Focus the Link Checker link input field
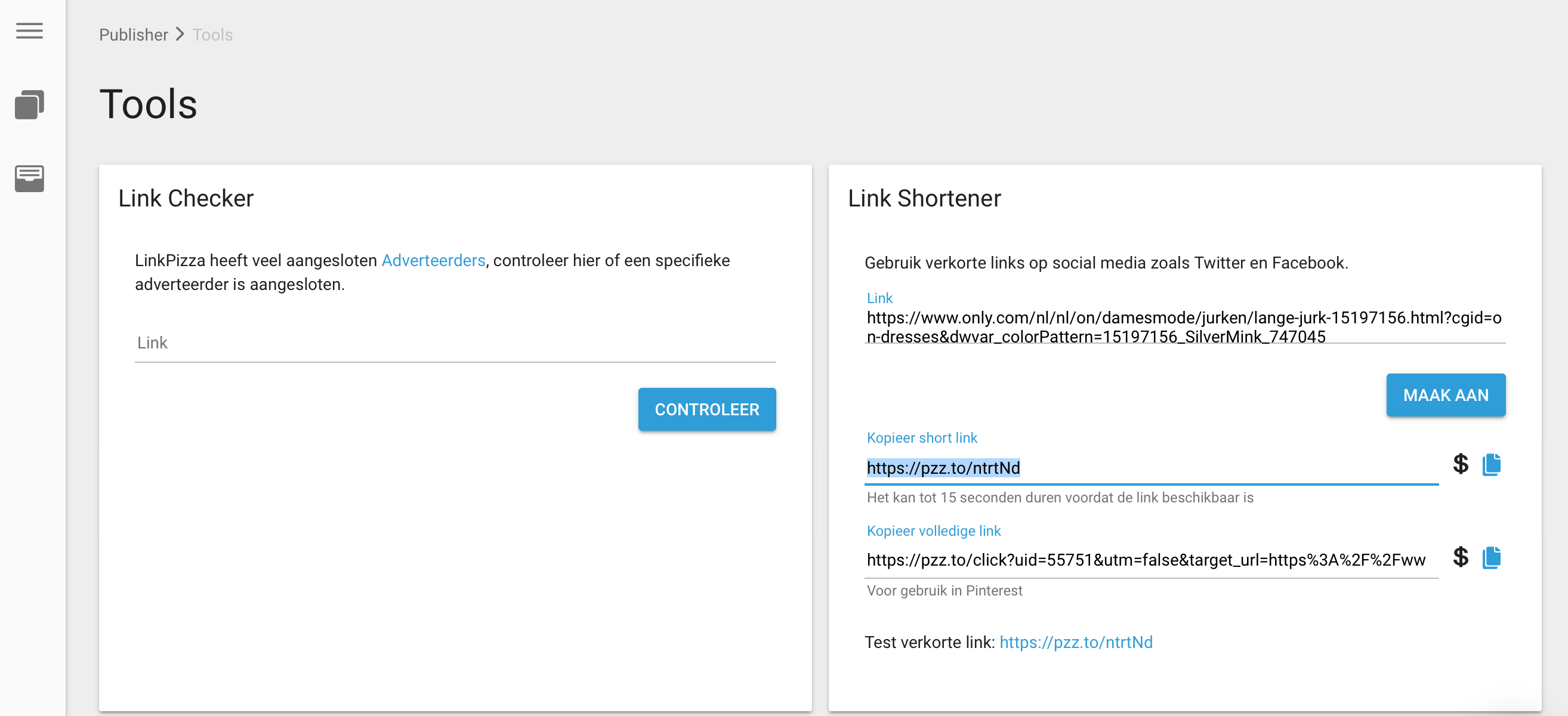Image resolution: width=1568 pixels, height=716 pixels. (455, 344)
